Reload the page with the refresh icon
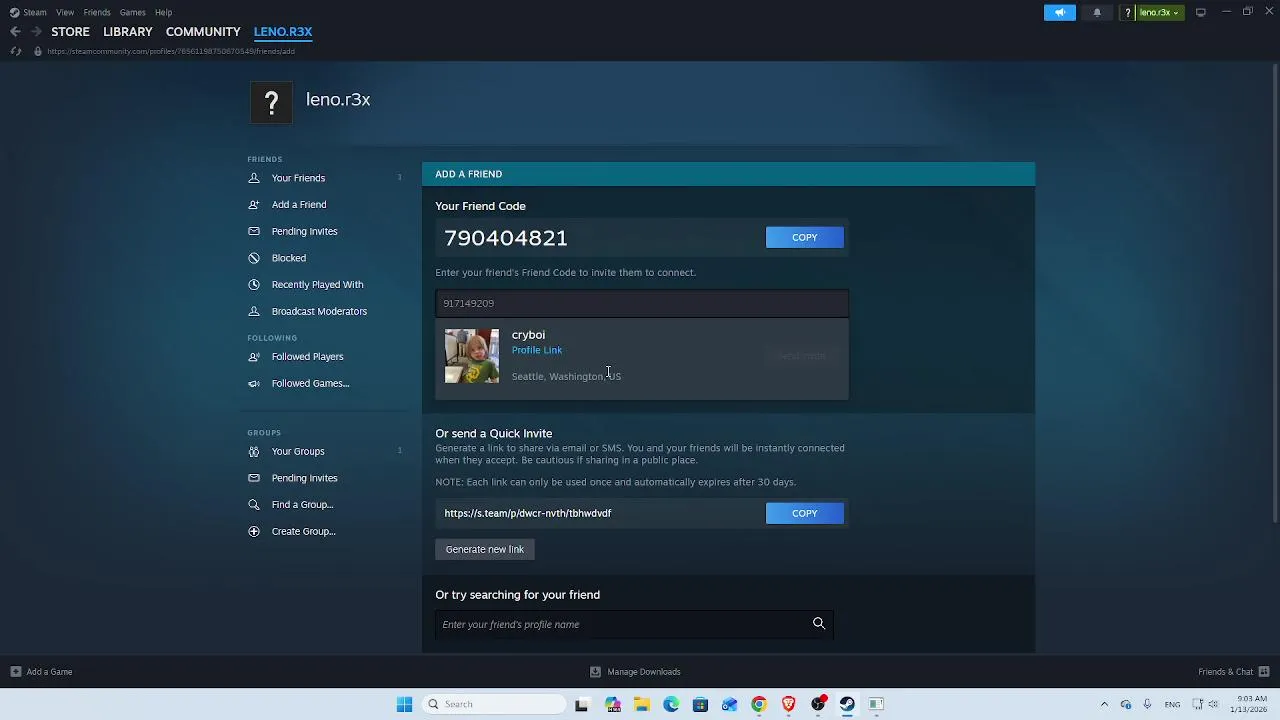This screenshot has height=720, width=1280. click(x=15, y=51)
